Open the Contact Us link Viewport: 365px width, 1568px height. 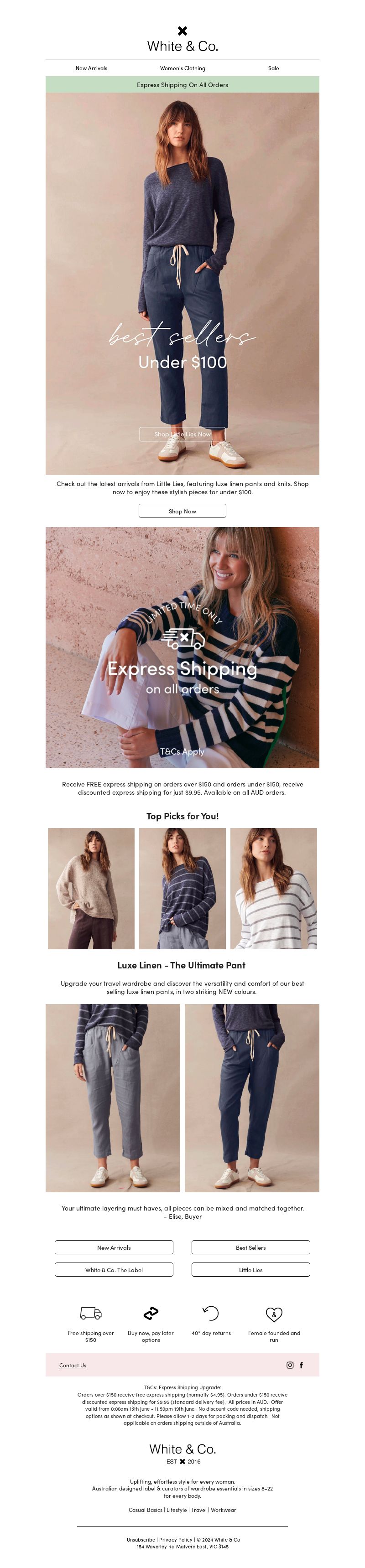tap(73, 1365)
